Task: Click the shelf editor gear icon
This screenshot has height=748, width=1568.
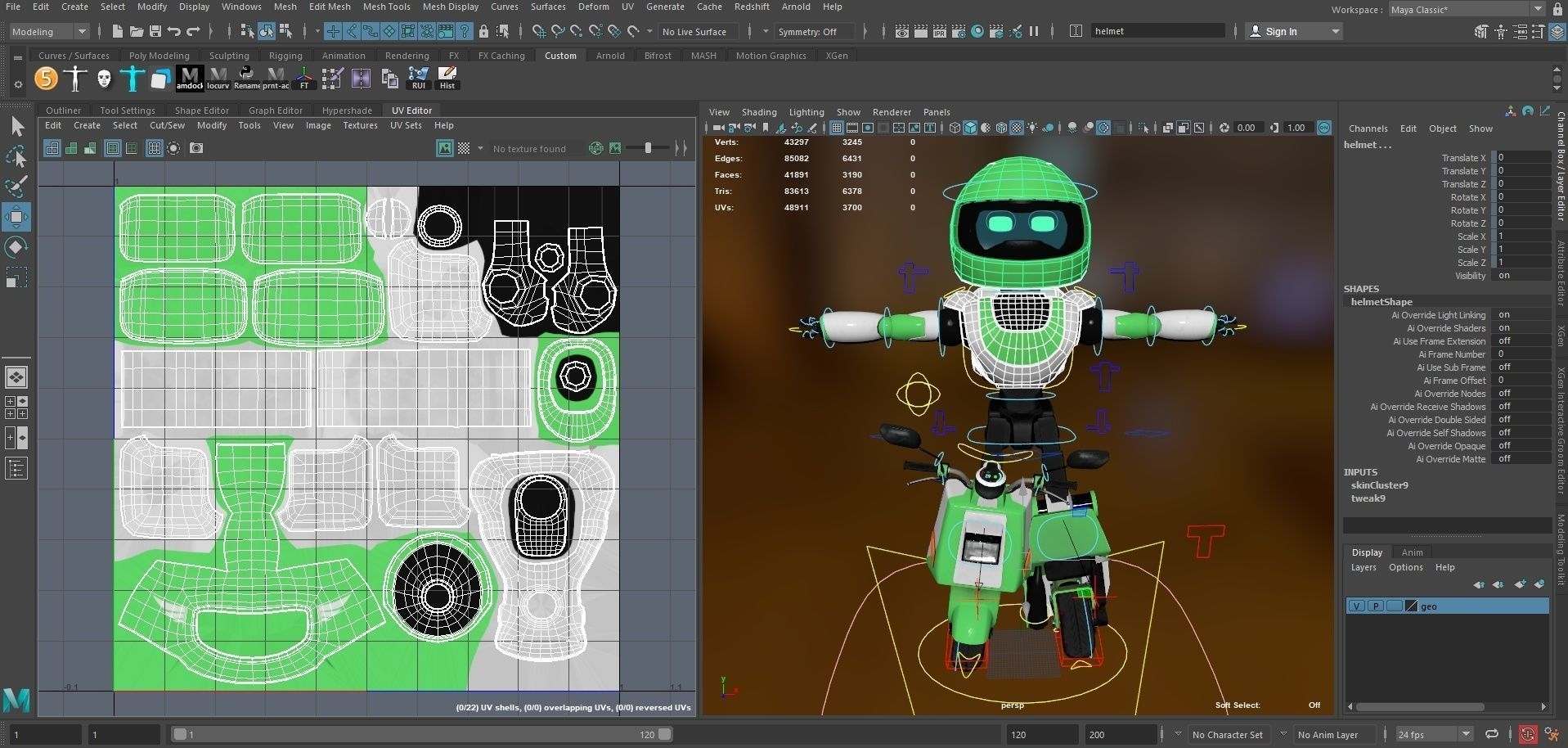Action: tap(18, 84)
